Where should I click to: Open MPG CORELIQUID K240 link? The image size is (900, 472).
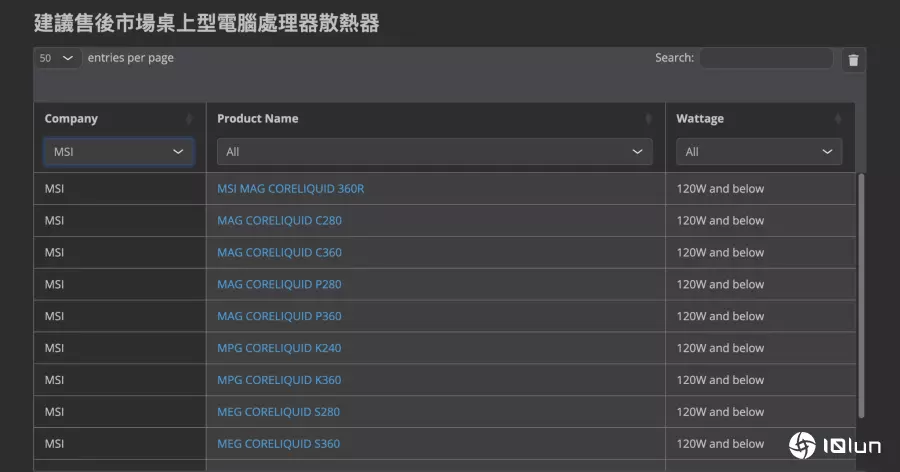(279, 349)
